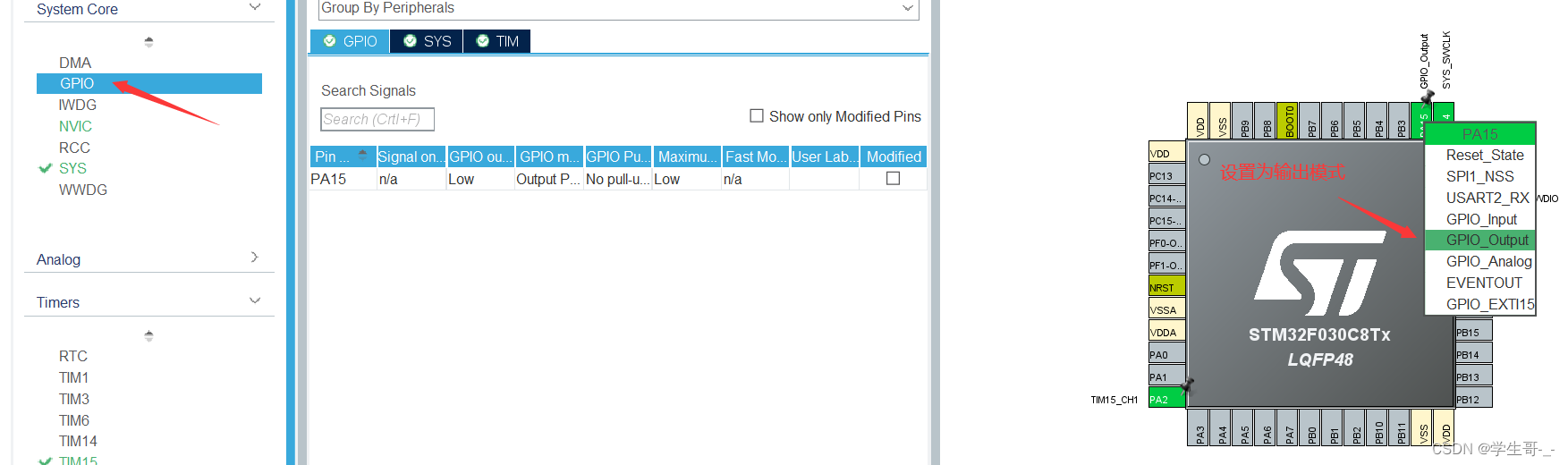
Task: Click pin NRST on the chip
Action: [1166, 287]
